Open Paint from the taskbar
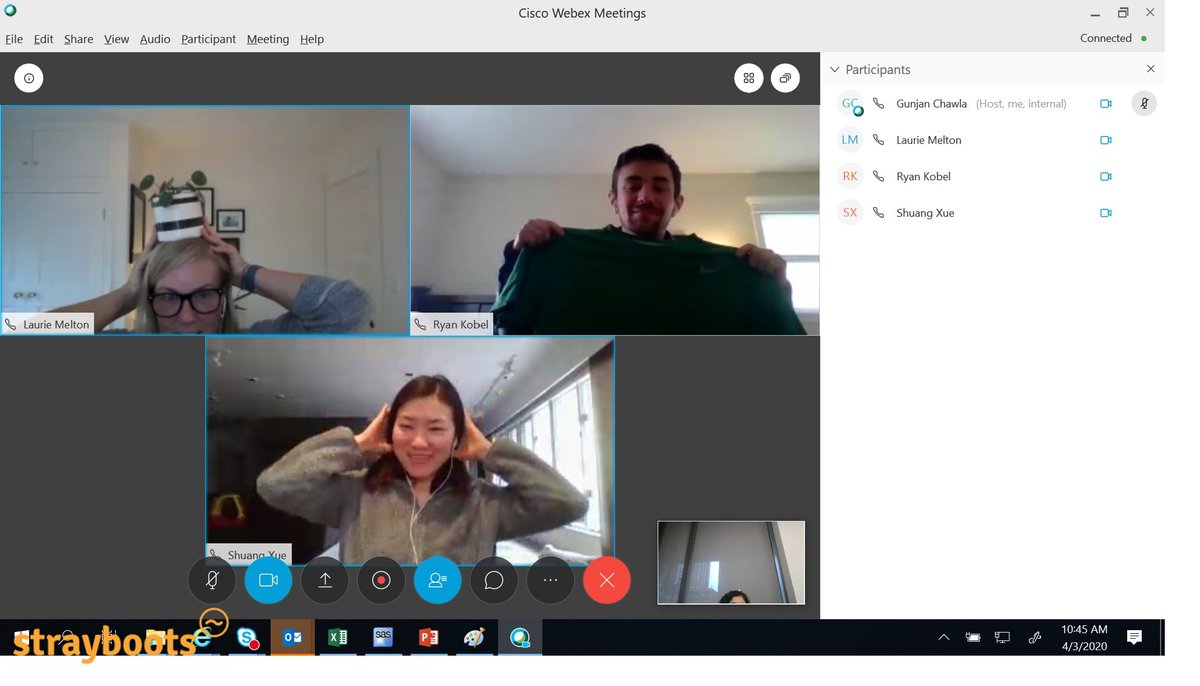1200x686 pixels. pyautogui.click(x=474, y=637)
